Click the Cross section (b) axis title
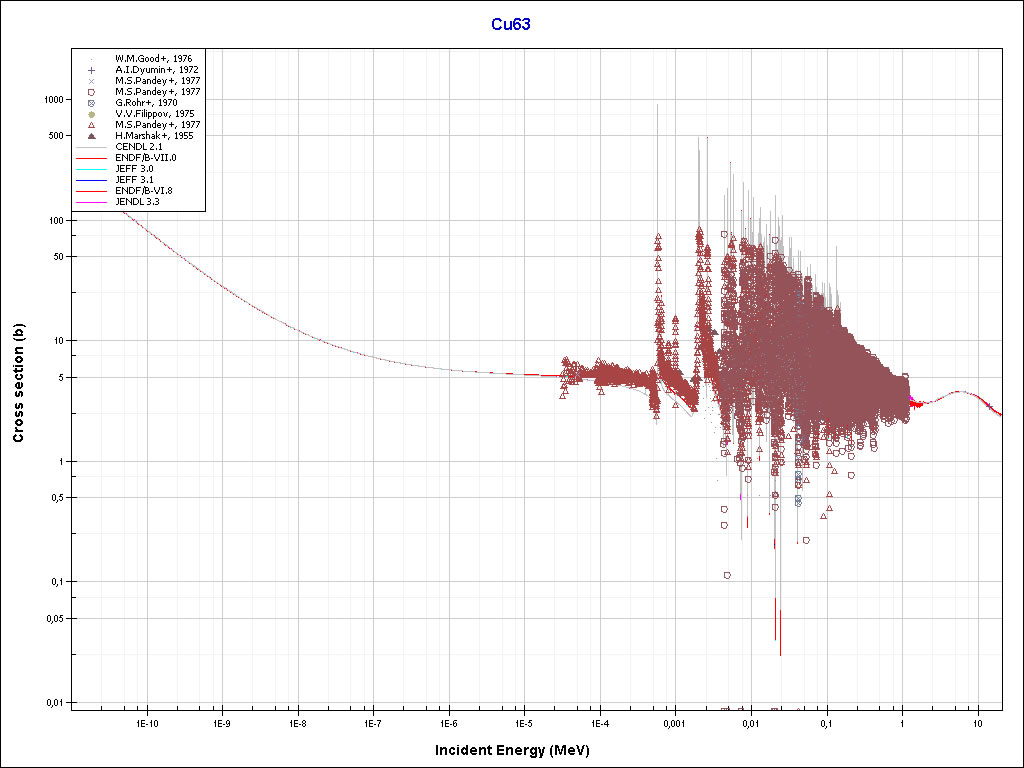 [x=18, y=384]
